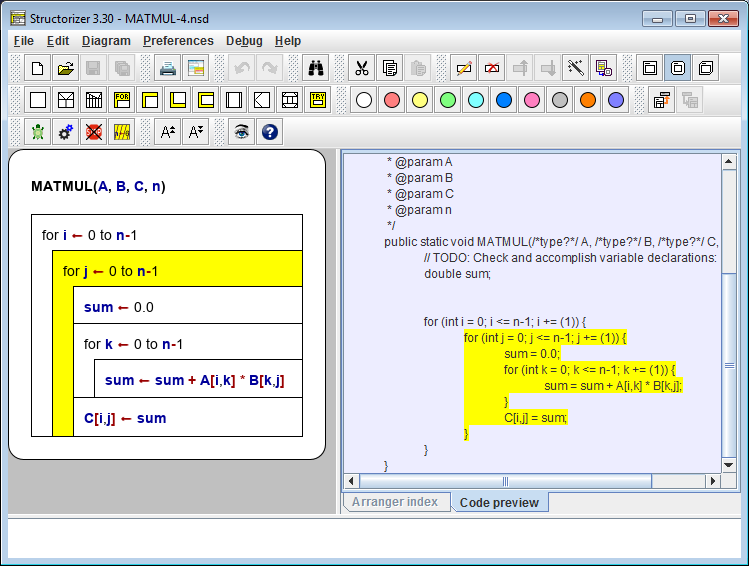749x566 pixels.
Task: Open the Executor with the gears icon
Action: pos(66,132)
